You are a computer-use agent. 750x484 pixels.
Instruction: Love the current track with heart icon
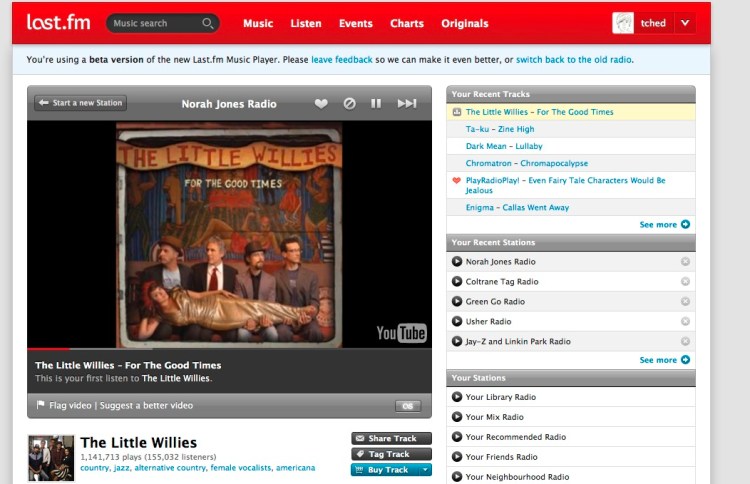point(321,103)
